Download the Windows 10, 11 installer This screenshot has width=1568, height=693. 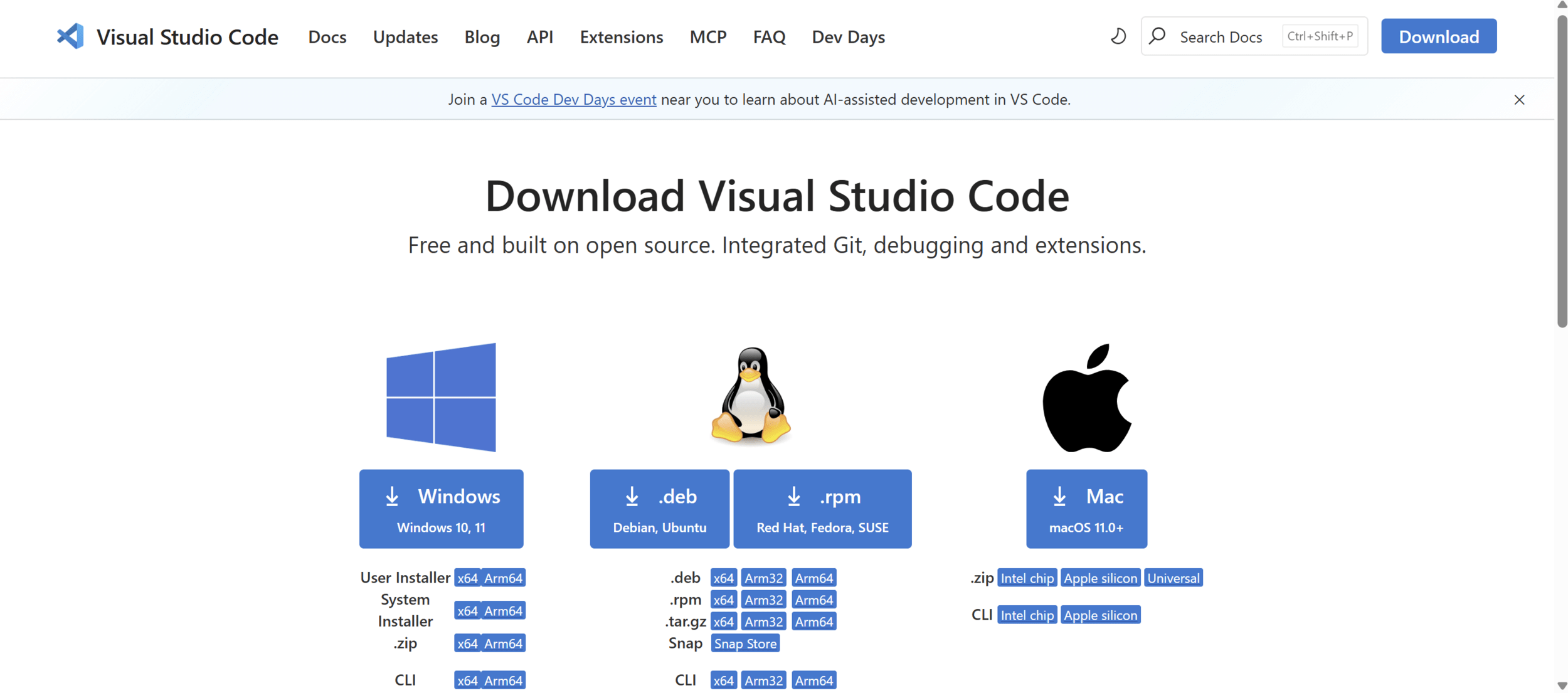(x=441, y=509)
